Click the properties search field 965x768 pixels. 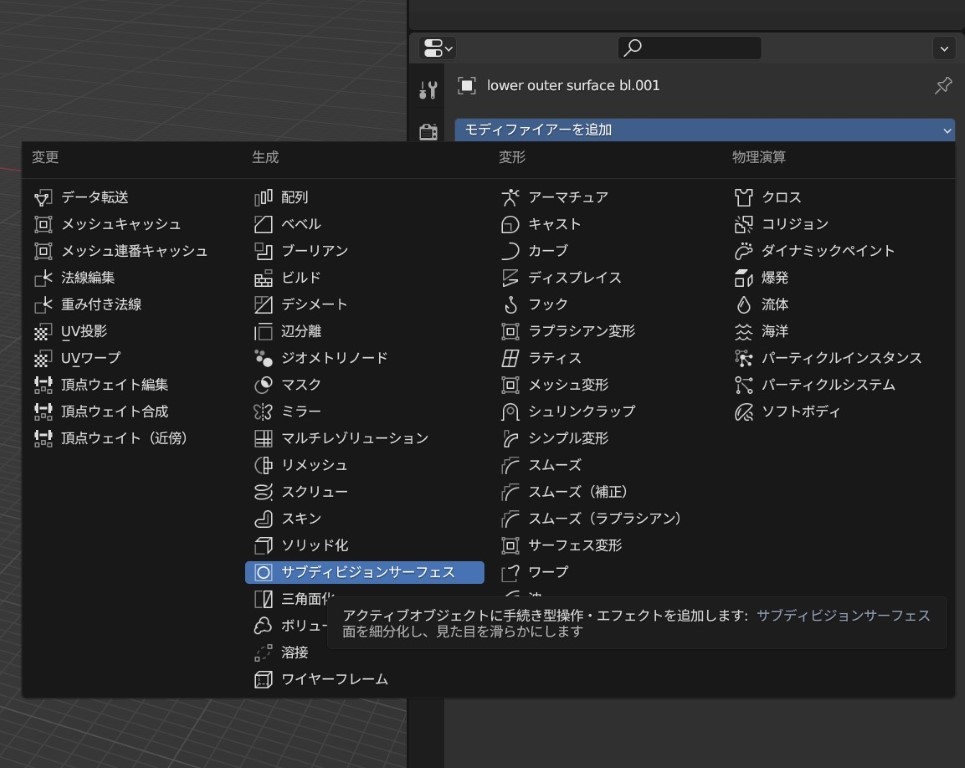[x=690, y=48]
